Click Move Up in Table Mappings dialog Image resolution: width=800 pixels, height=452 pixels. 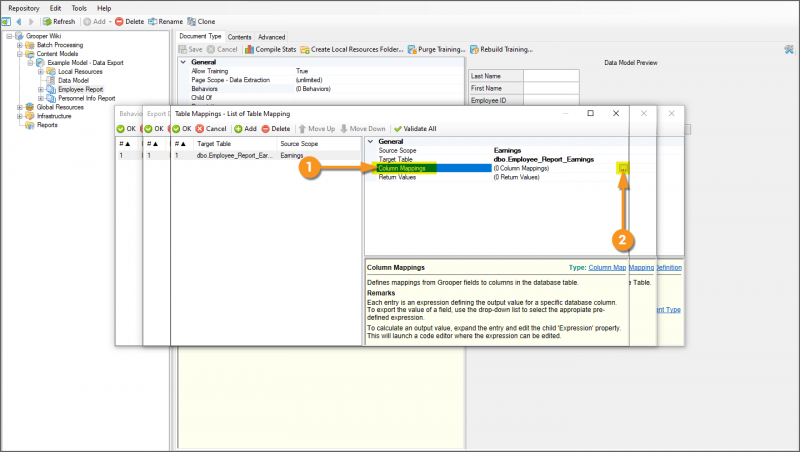tap(317, 129)
